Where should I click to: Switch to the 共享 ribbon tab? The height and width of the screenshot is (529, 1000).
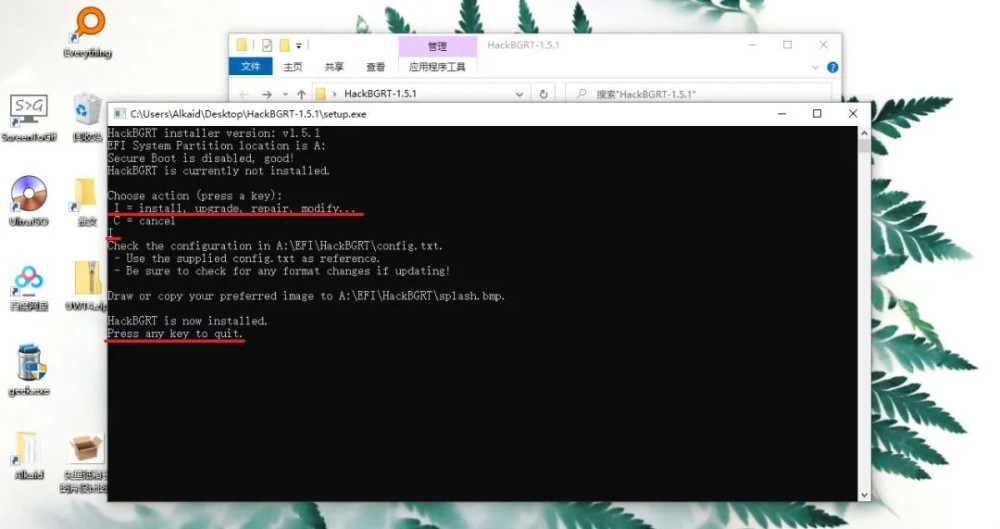click(x=334, y=67)
